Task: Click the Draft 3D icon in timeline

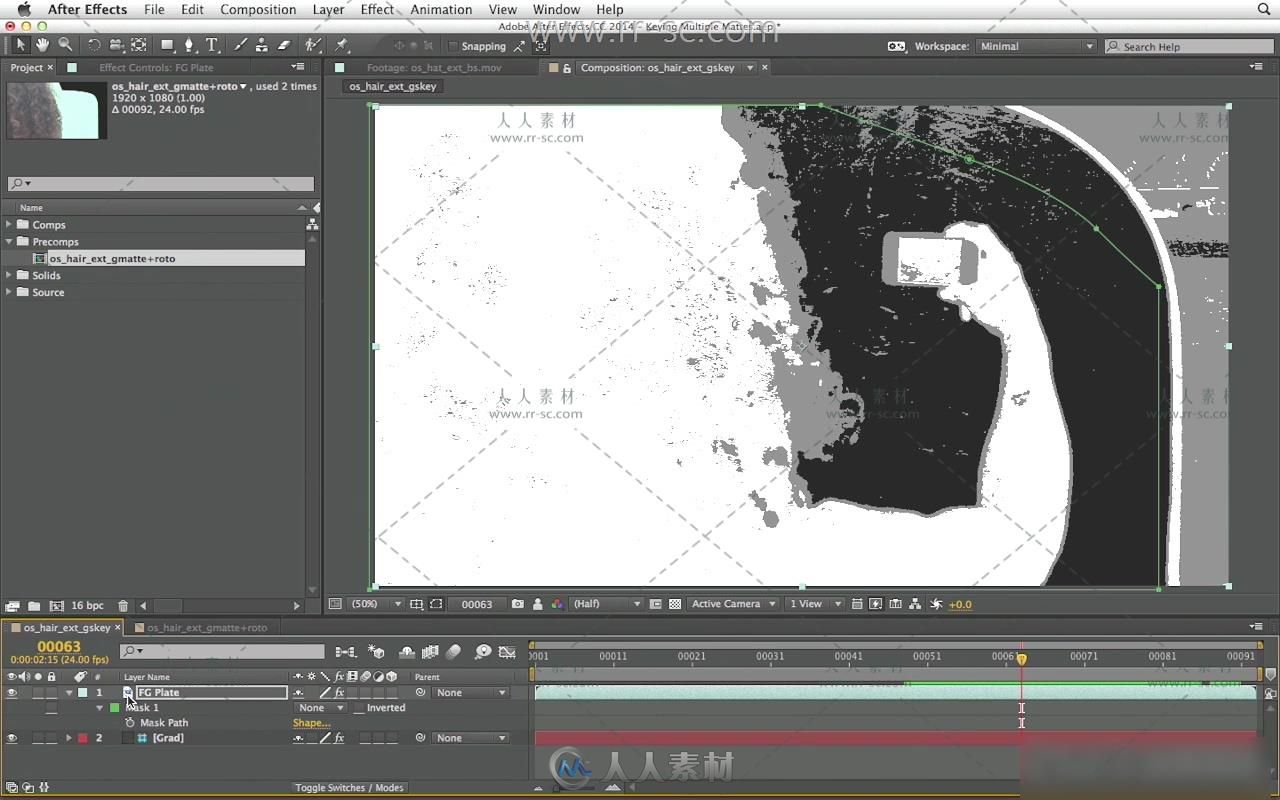Action: pos(376,652)
